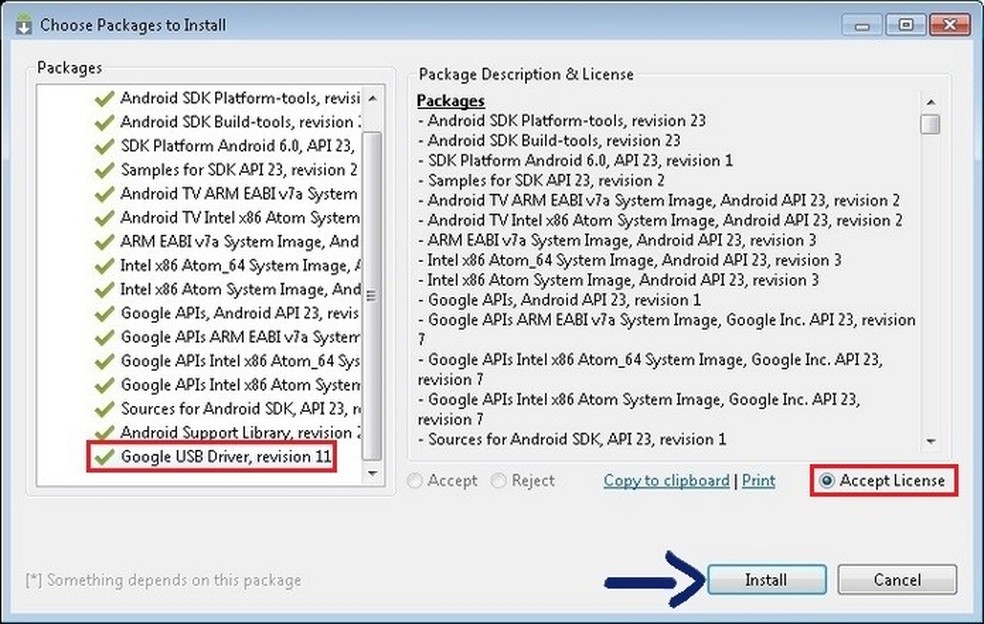Click the Cancel button
This screenshot has height=624, width=984.
[x=897, y=579]
